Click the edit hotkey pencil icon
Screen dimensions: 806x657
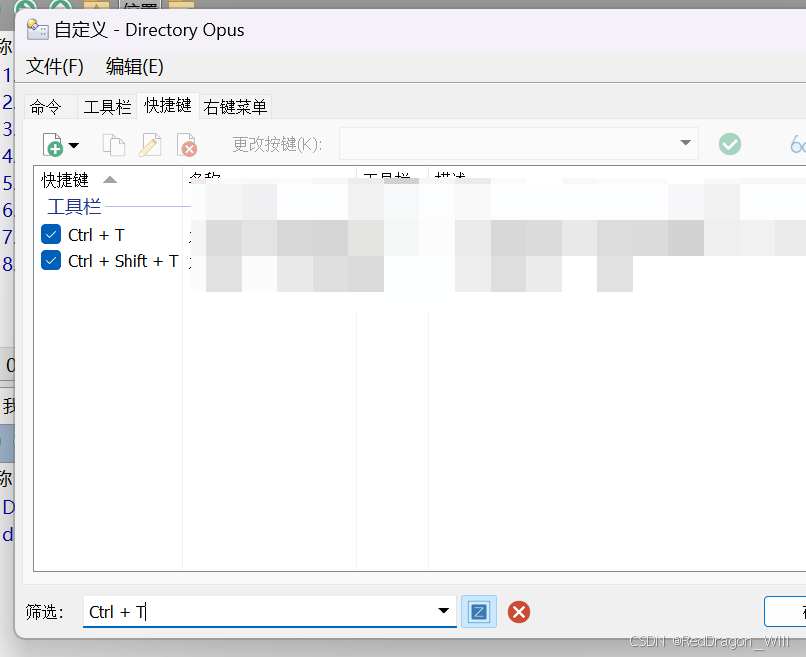[x=150, y=144]
